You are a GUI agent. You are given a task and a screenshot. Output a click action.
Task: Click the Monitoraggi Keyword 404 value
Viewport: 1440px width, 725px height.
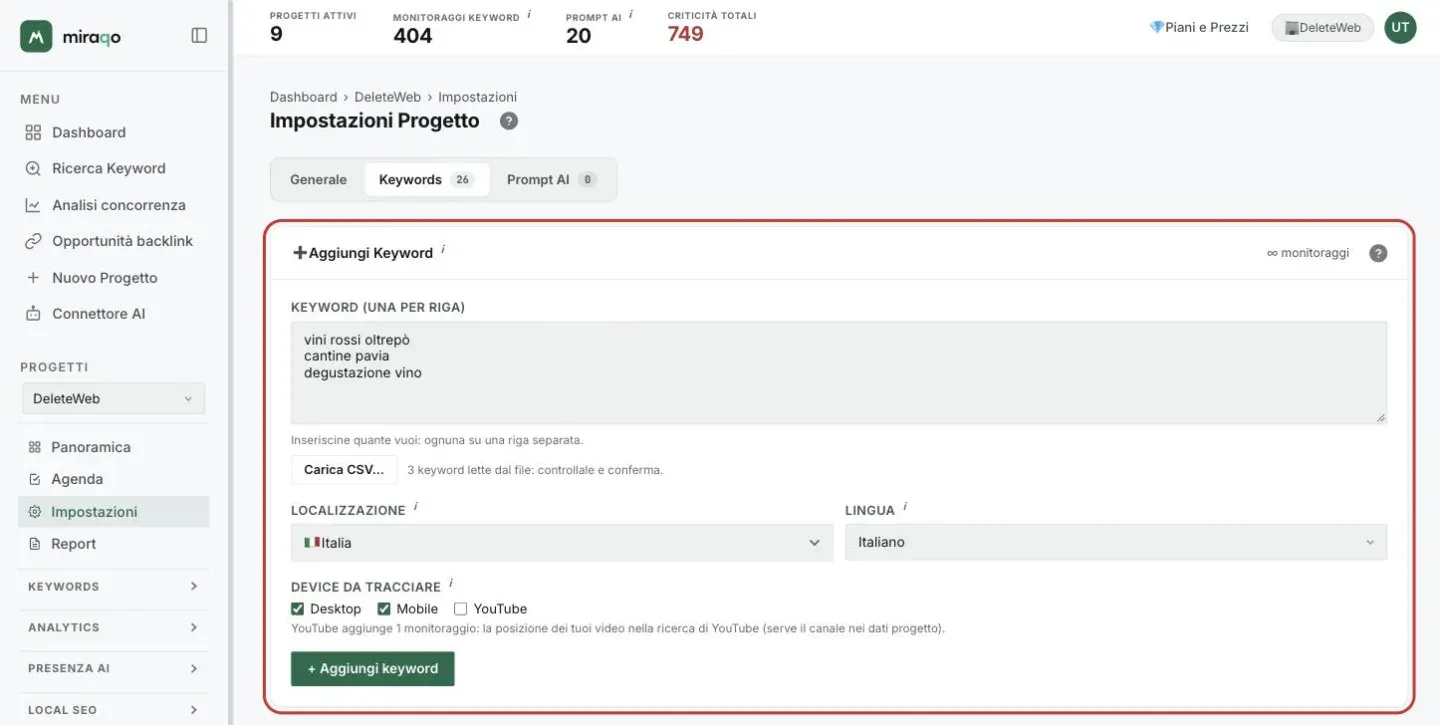point(413,36)
